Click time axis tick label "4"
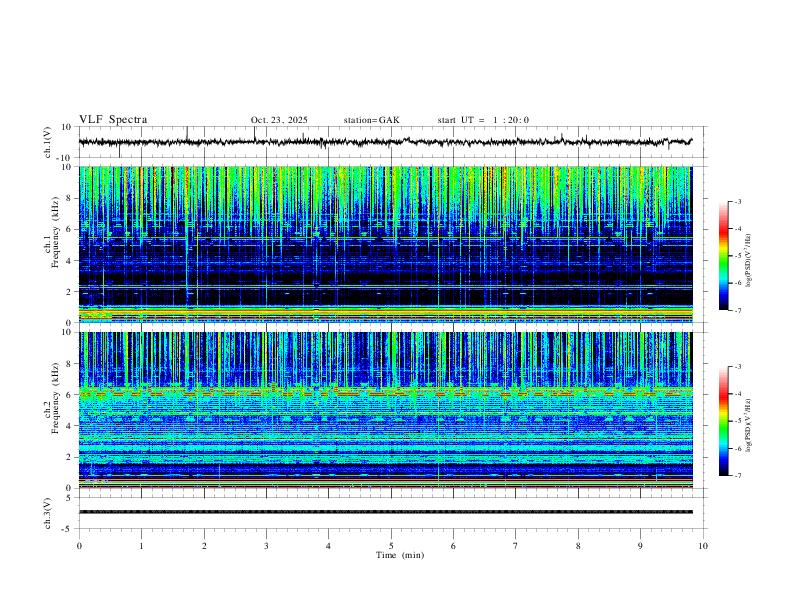The width and height of the screenshot is (792, 612). [x=328, y=546]
